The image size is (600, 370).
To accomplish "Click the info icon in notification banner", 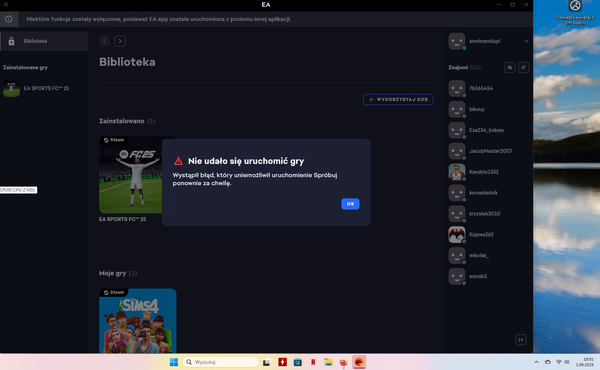I will pos(9,19).
